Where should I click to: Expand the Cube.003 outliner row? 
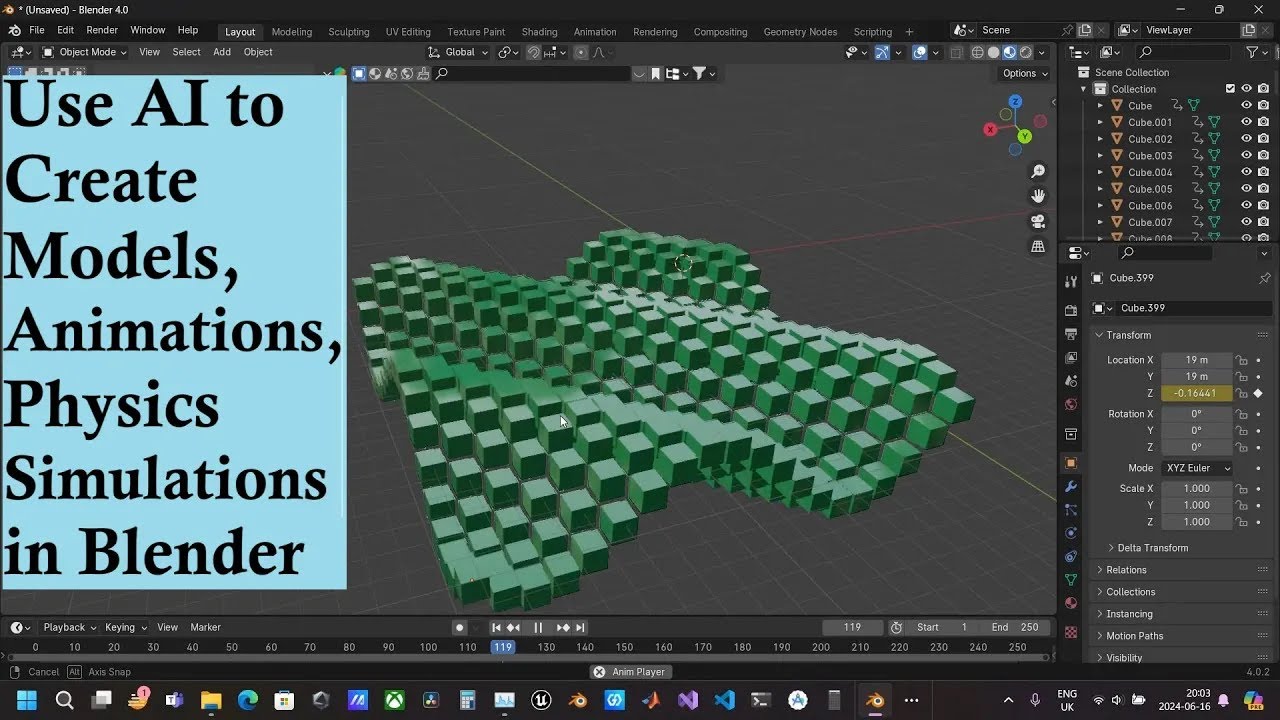[1100, 155]
